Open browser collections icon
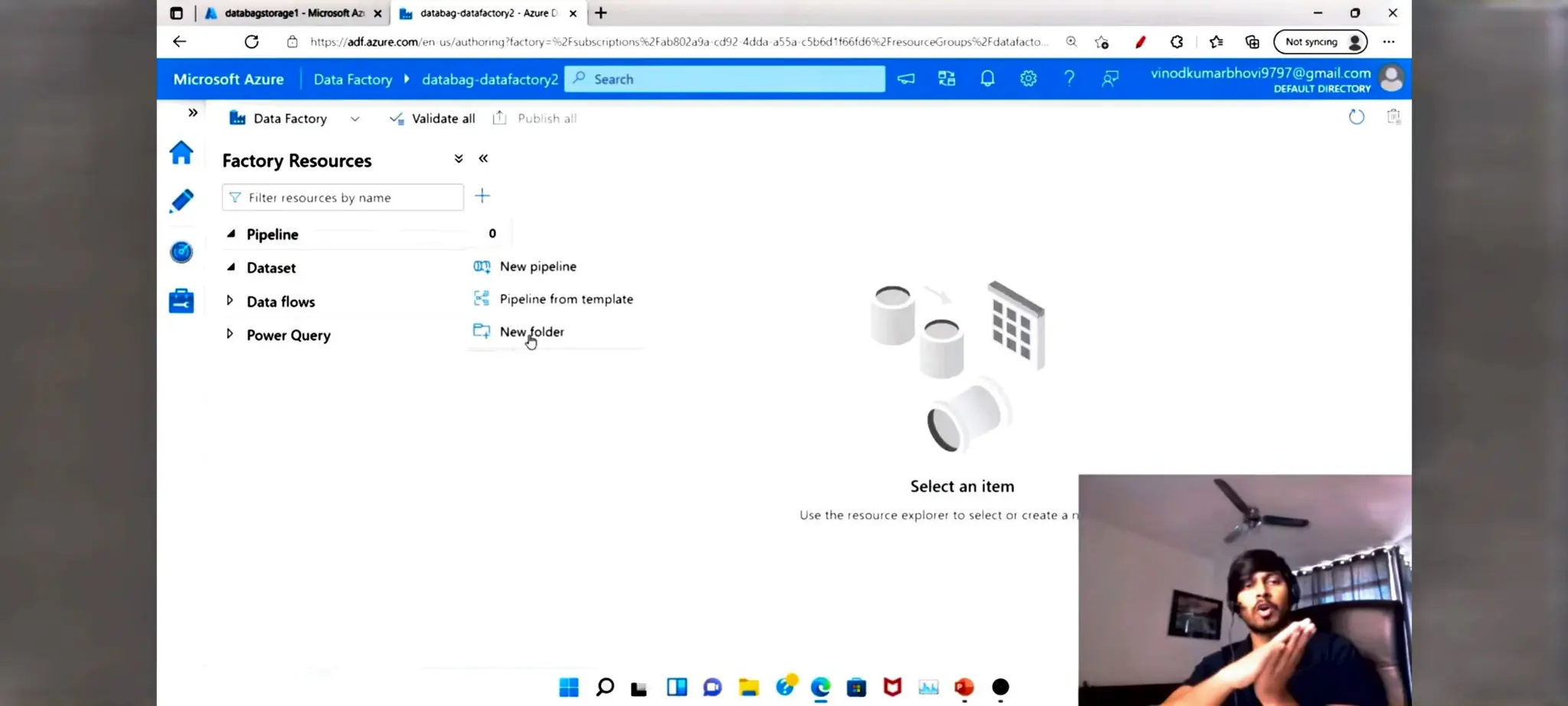Screen dimensions: 1568x706 tap(1253, 42)
